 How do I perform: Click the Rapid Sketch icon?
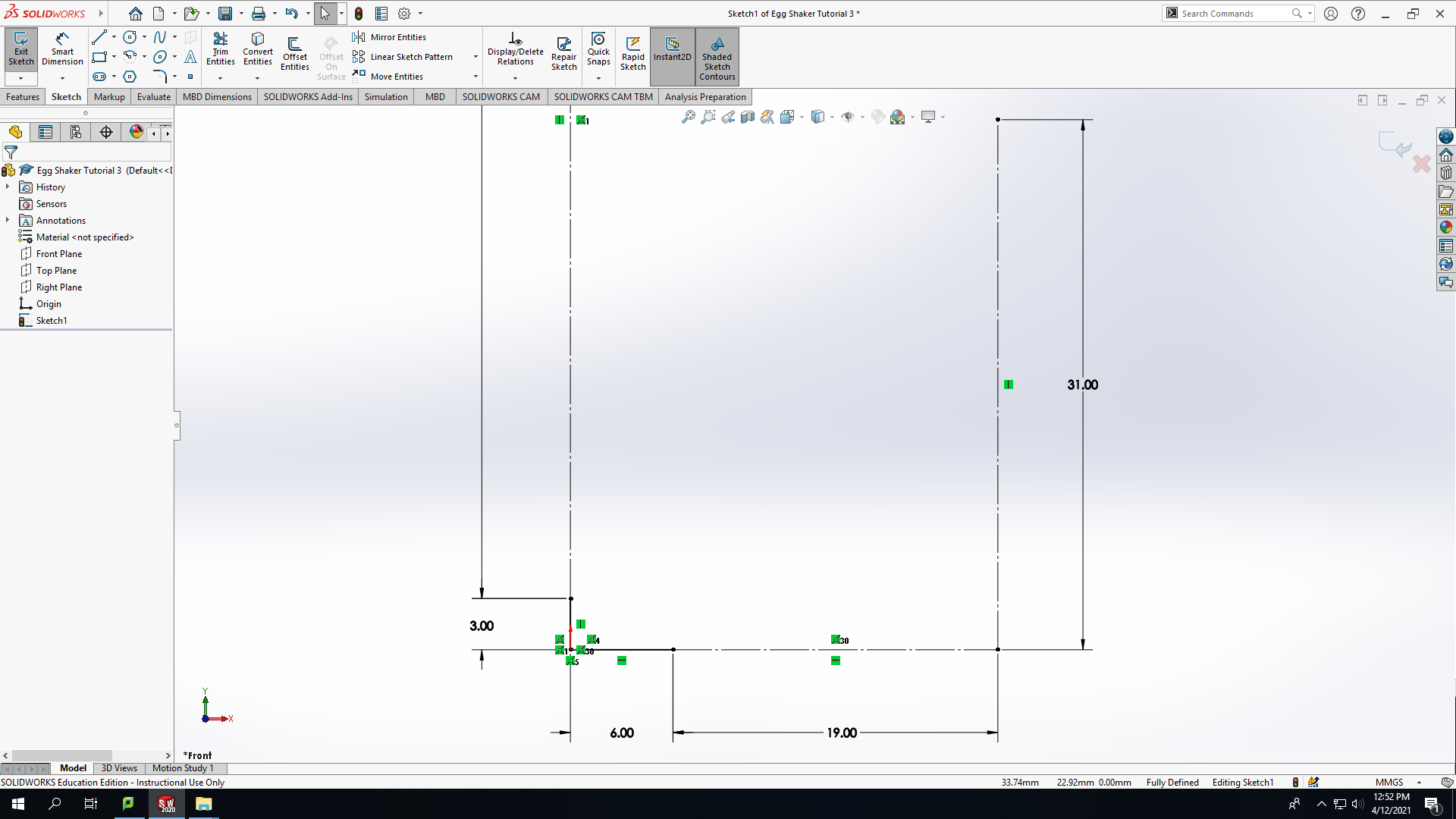point(632,53)
